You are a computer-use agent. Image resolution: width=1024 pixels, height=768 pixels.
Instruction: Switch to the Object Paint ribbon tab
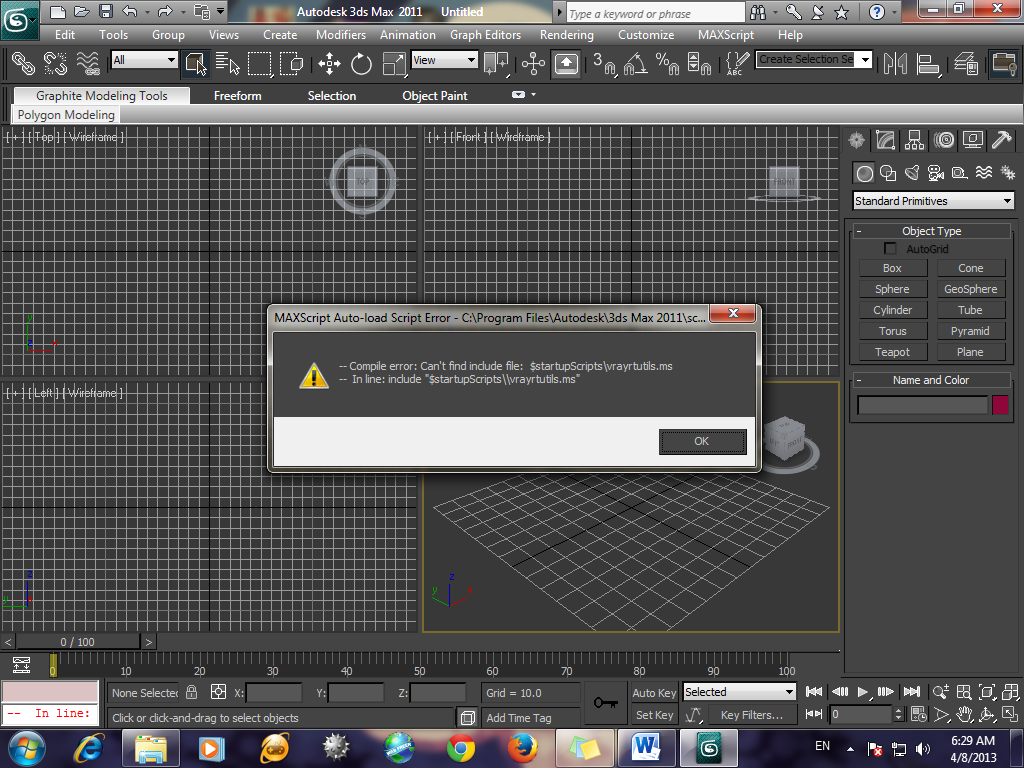pyautogui.click(x=435, y=96)
